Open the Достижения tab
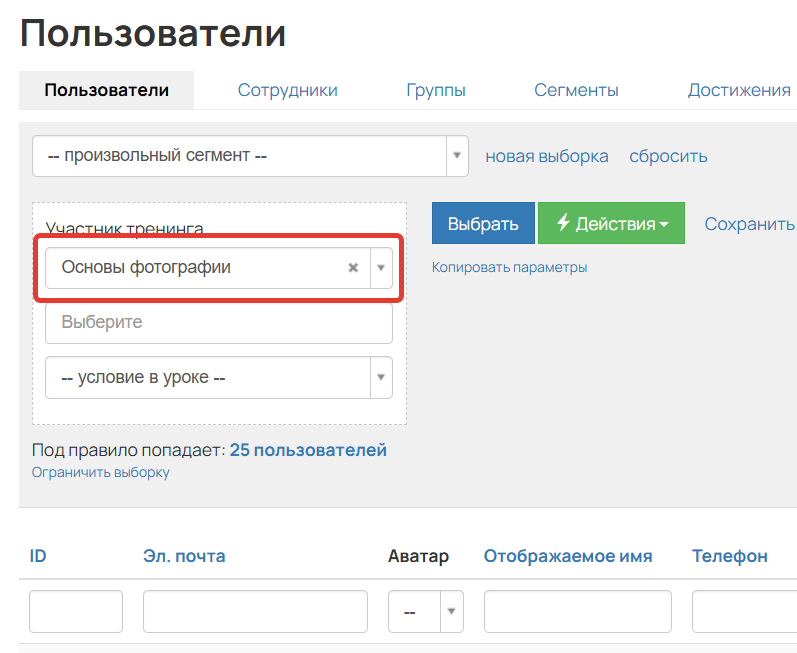 739,90
